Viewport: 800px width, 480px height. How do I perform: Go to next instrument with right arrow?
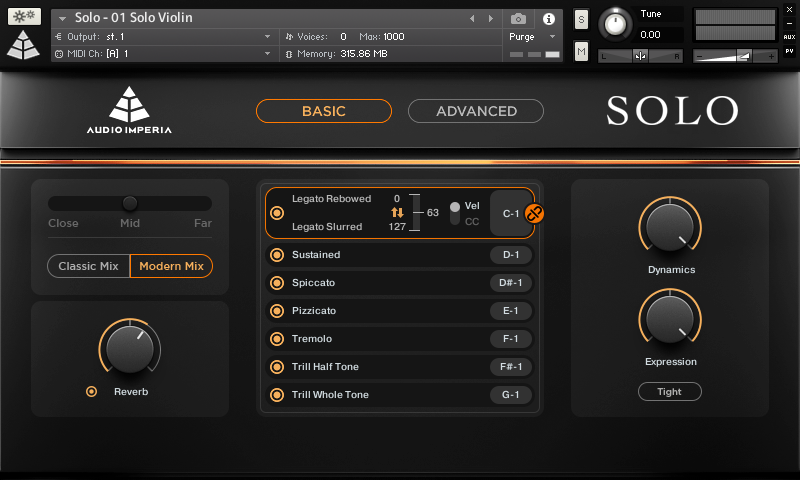click(x=491, y=18)
